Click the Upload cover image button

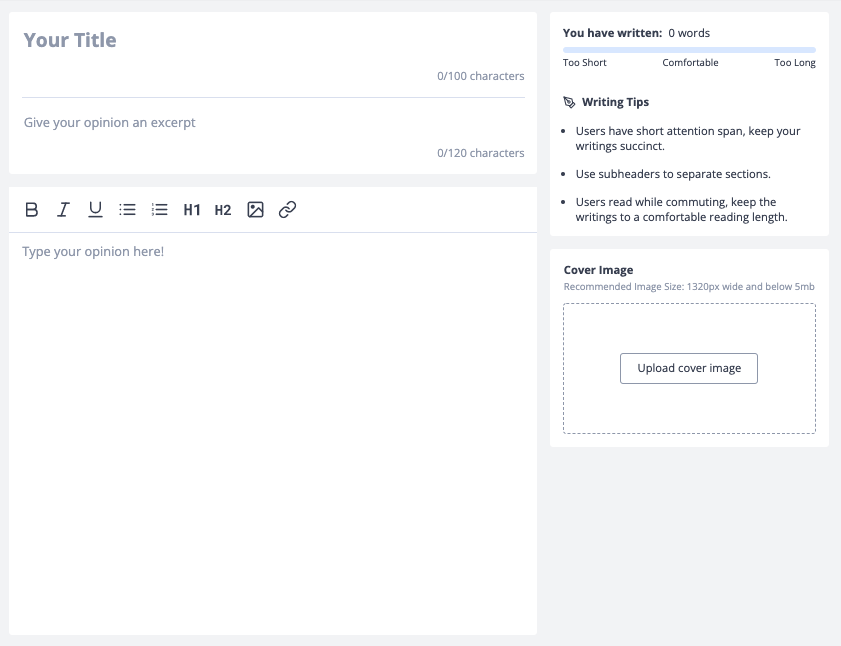coord(689,368)
